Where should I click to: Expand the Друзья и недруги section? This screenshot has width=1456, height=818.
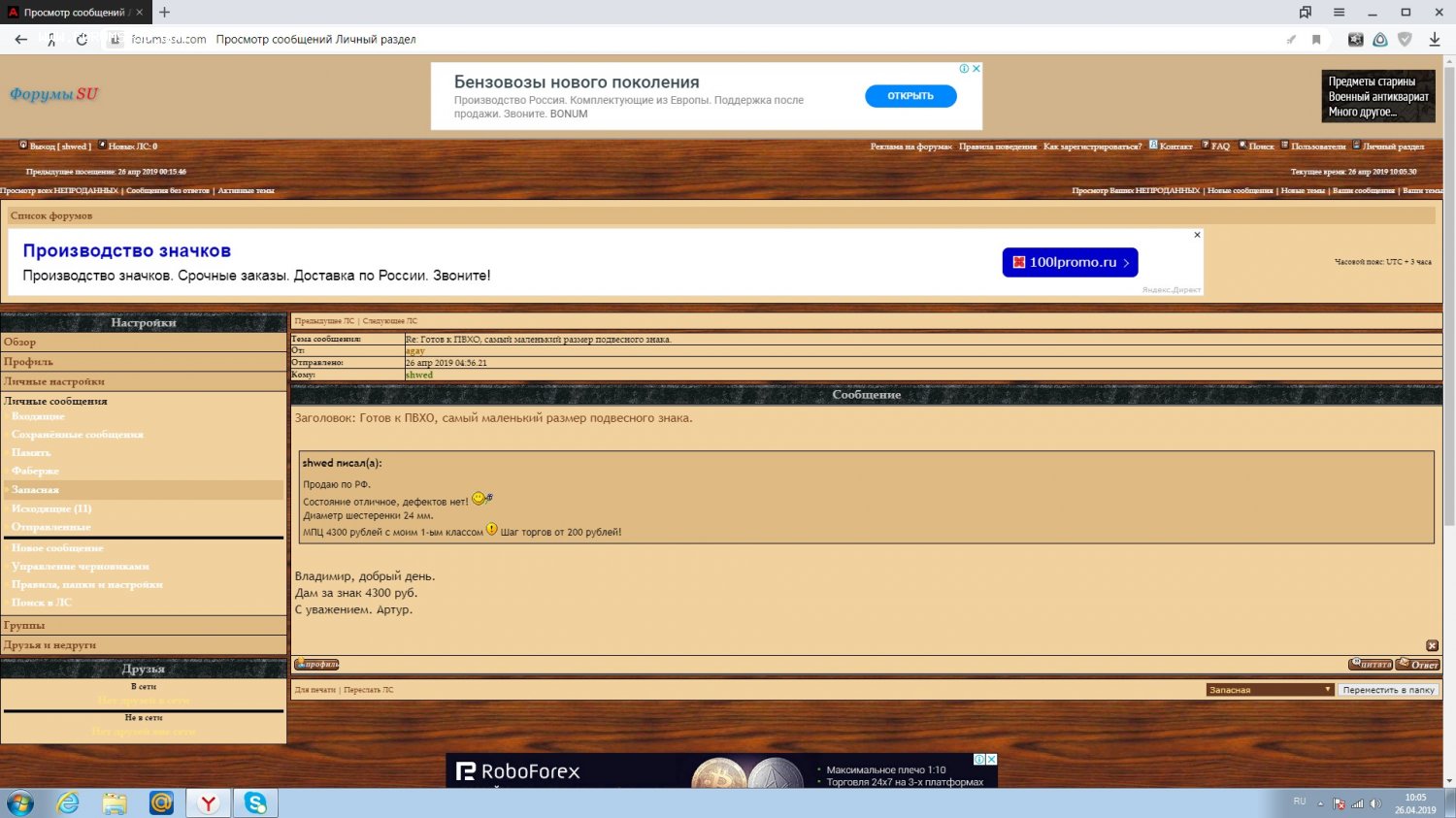point(50,645)
